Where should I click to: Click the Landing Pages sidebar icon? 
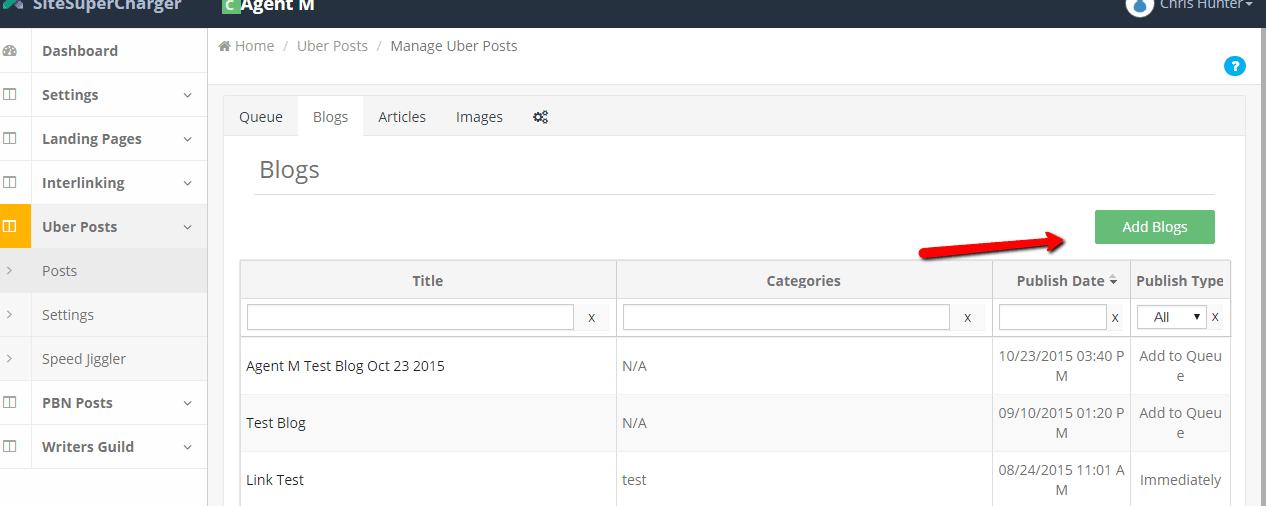(10, 139)
